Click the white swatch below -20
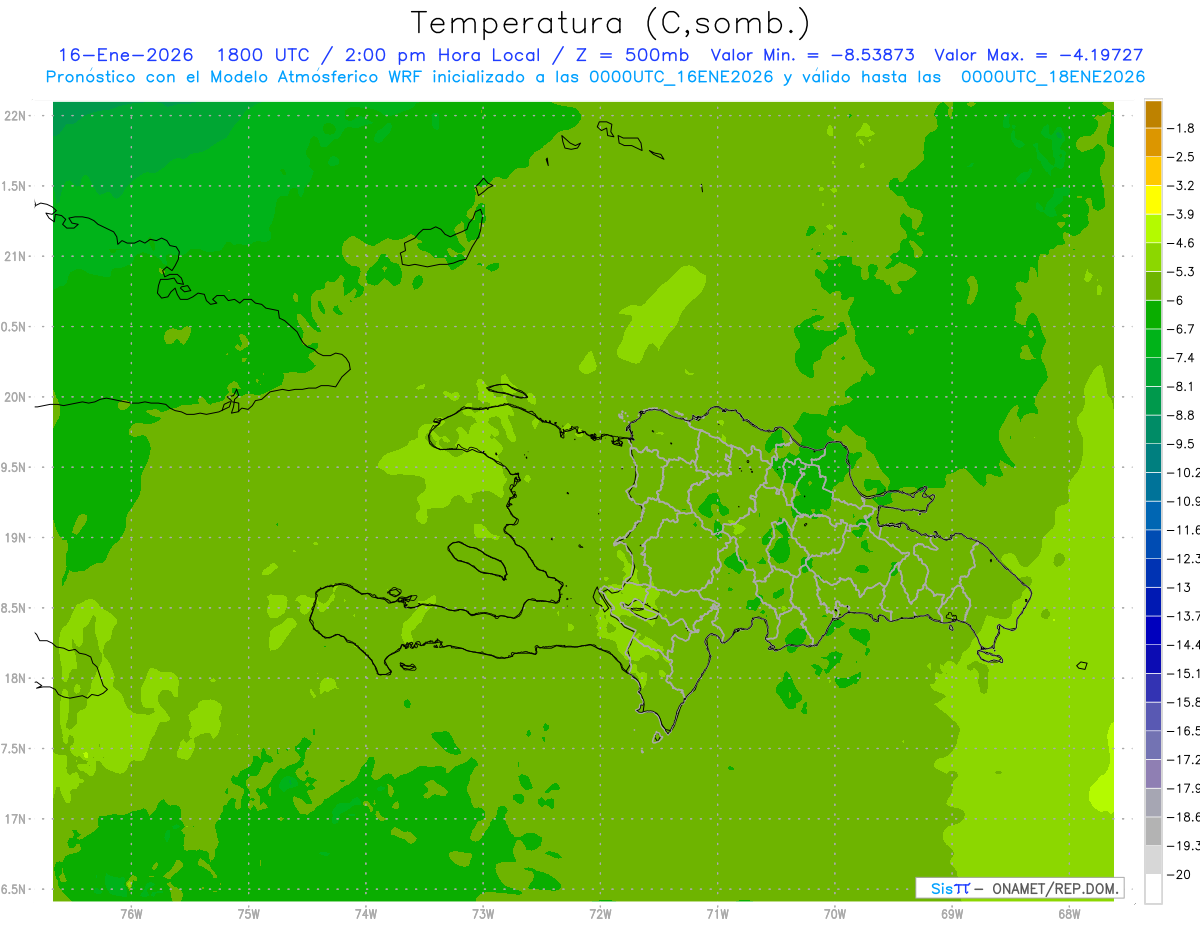This screenshot has width=1200, height=927. click(x=1153, y=888)
